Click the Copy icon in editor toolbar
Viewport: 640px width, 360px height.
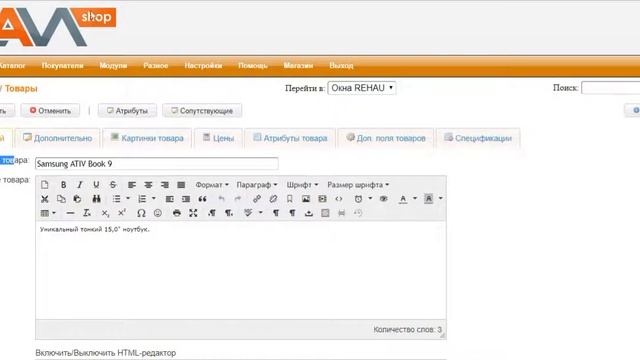tap(61, 199)
